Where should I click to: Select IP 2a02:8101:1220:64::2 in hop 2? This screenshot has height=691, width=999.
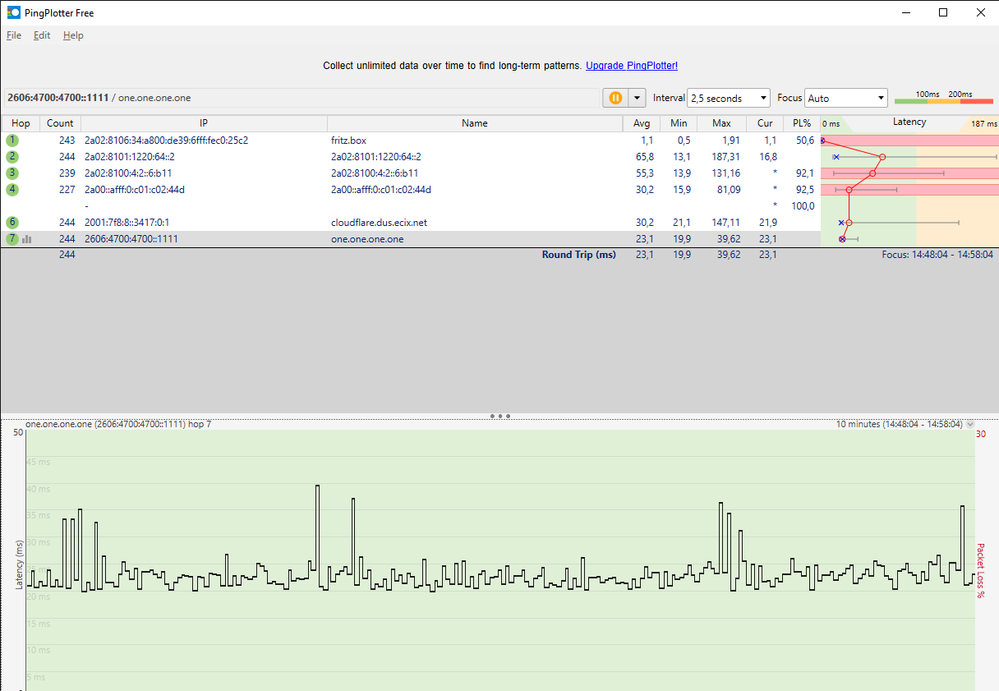coord(129,157)
